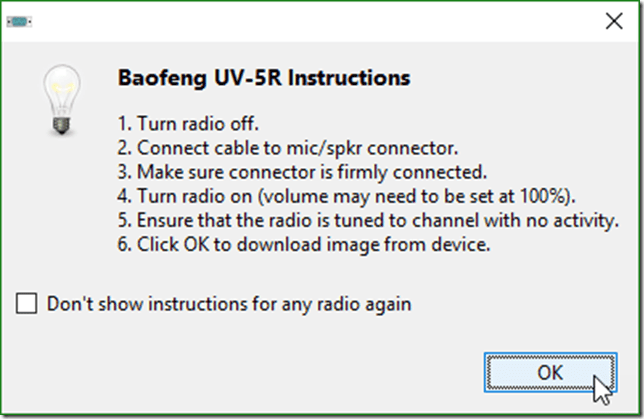Tick the don't show instructions checkbox
This screenshot has height=419, width=644.
click(x=27, y=303)
